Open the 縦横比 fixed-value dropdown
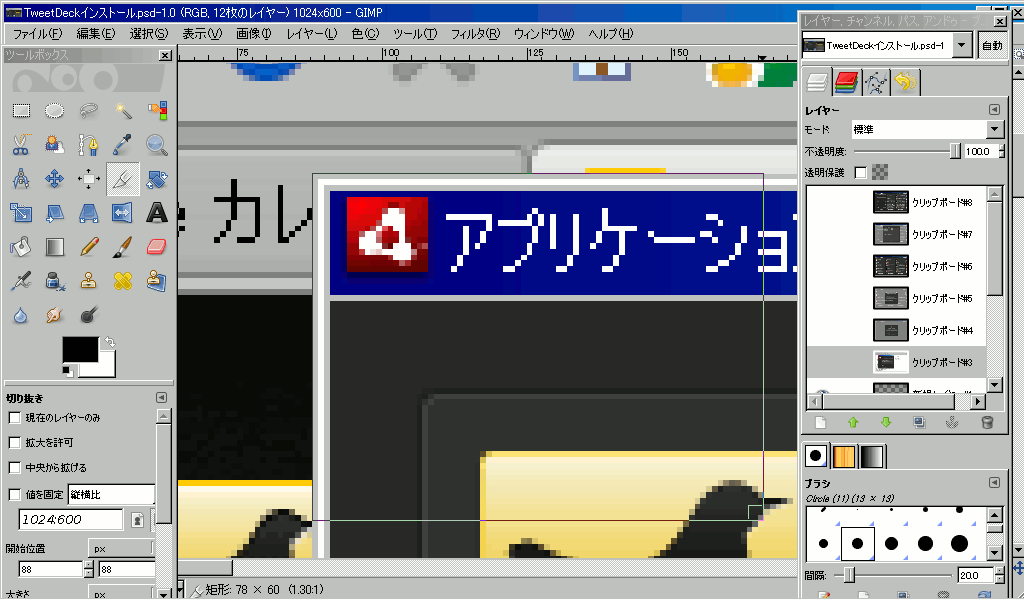 [112, 495]
